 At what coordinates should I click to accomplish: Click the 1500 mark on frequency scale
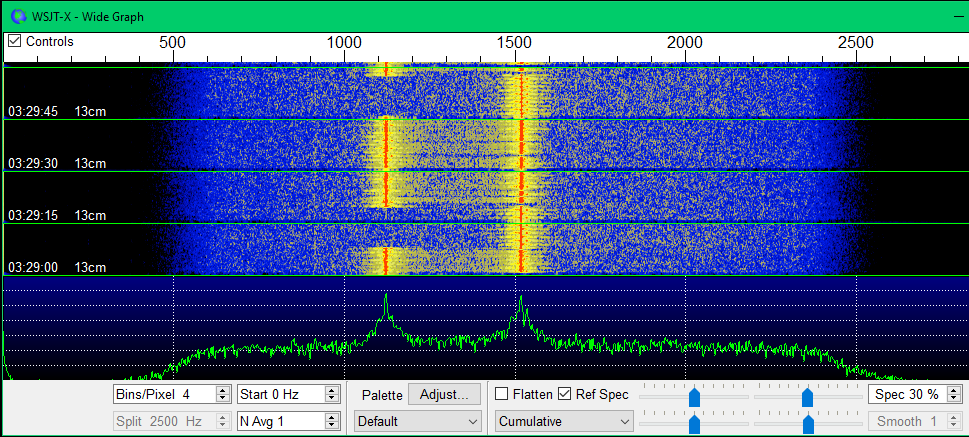516,43
